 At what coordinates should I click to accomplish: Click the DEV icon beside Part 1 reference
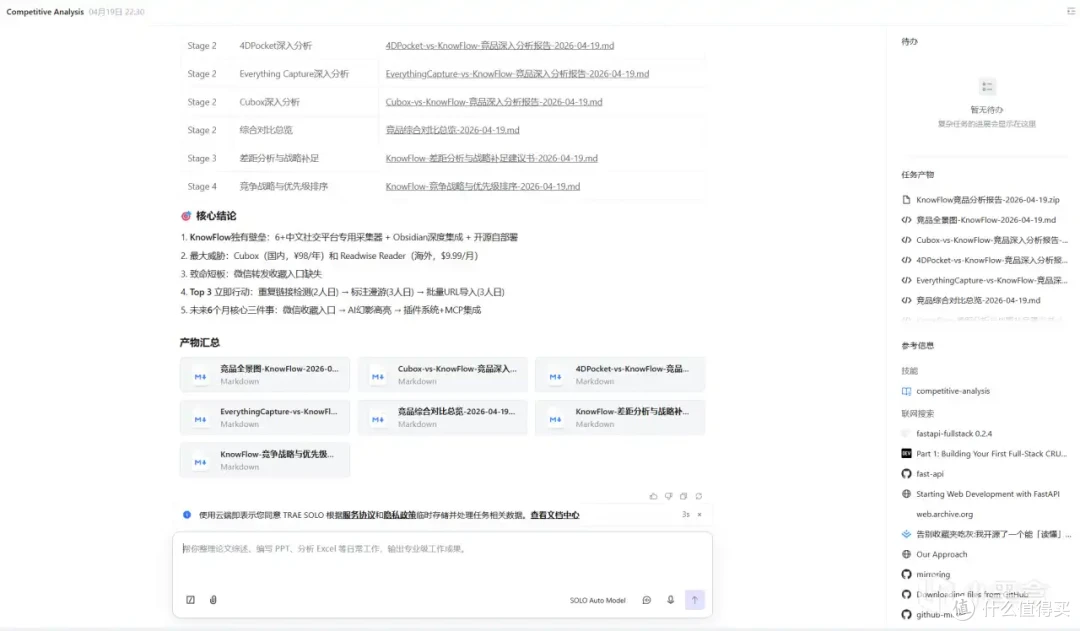pyautogui.click(x=906, y=454)
